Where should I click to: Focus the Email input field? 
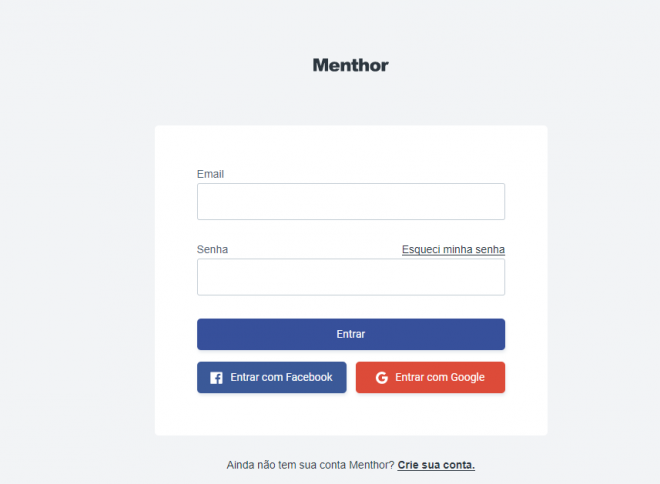coord(351,201)
